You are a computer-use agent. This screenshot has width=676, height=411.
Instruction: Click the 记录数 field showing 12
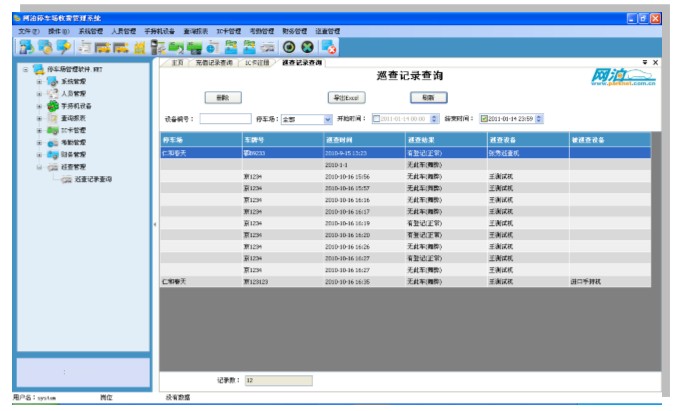[279, 380]
